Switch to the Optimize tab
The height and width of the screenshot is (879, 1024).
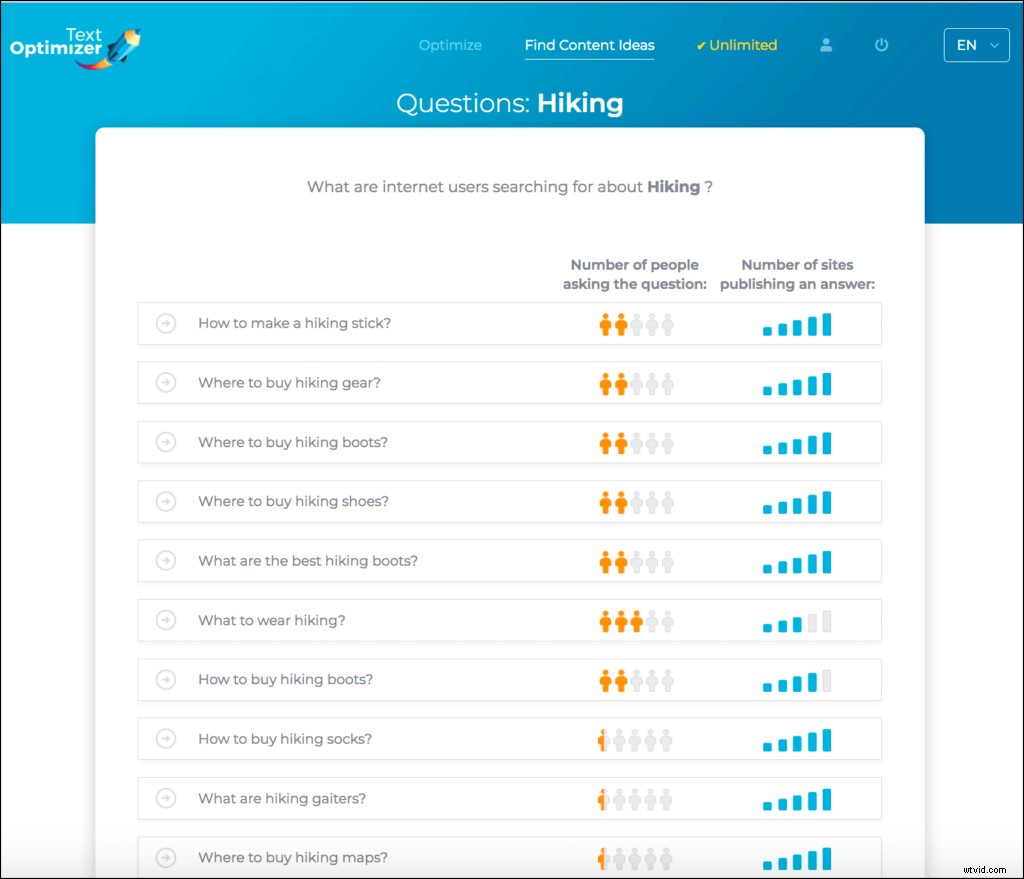[x=450, y=45]
